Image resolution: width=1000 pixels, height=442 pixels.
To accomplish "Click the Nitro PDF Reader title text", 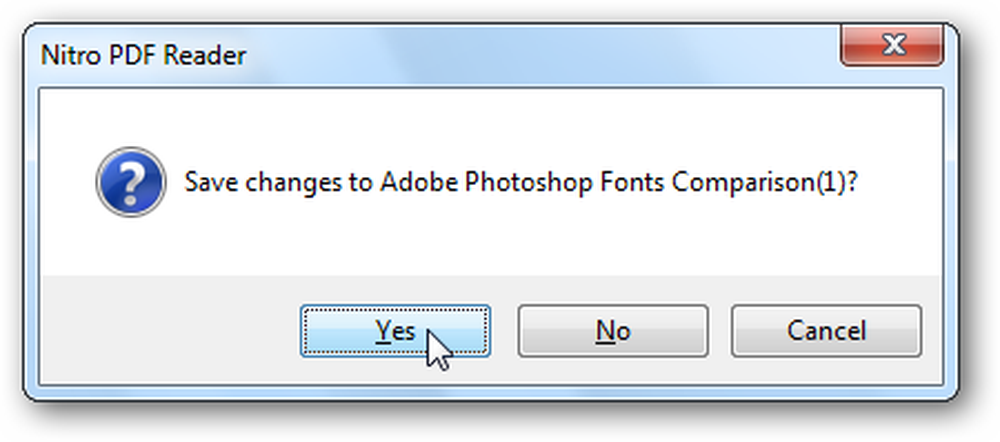I will (143, 55).
